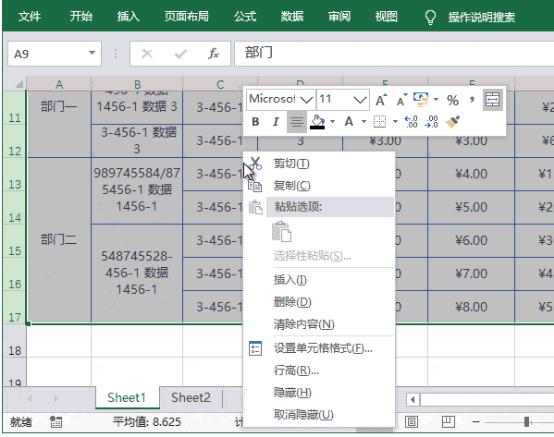Open the font color dropdown arrow
The image size is (554, 437).
364,122
